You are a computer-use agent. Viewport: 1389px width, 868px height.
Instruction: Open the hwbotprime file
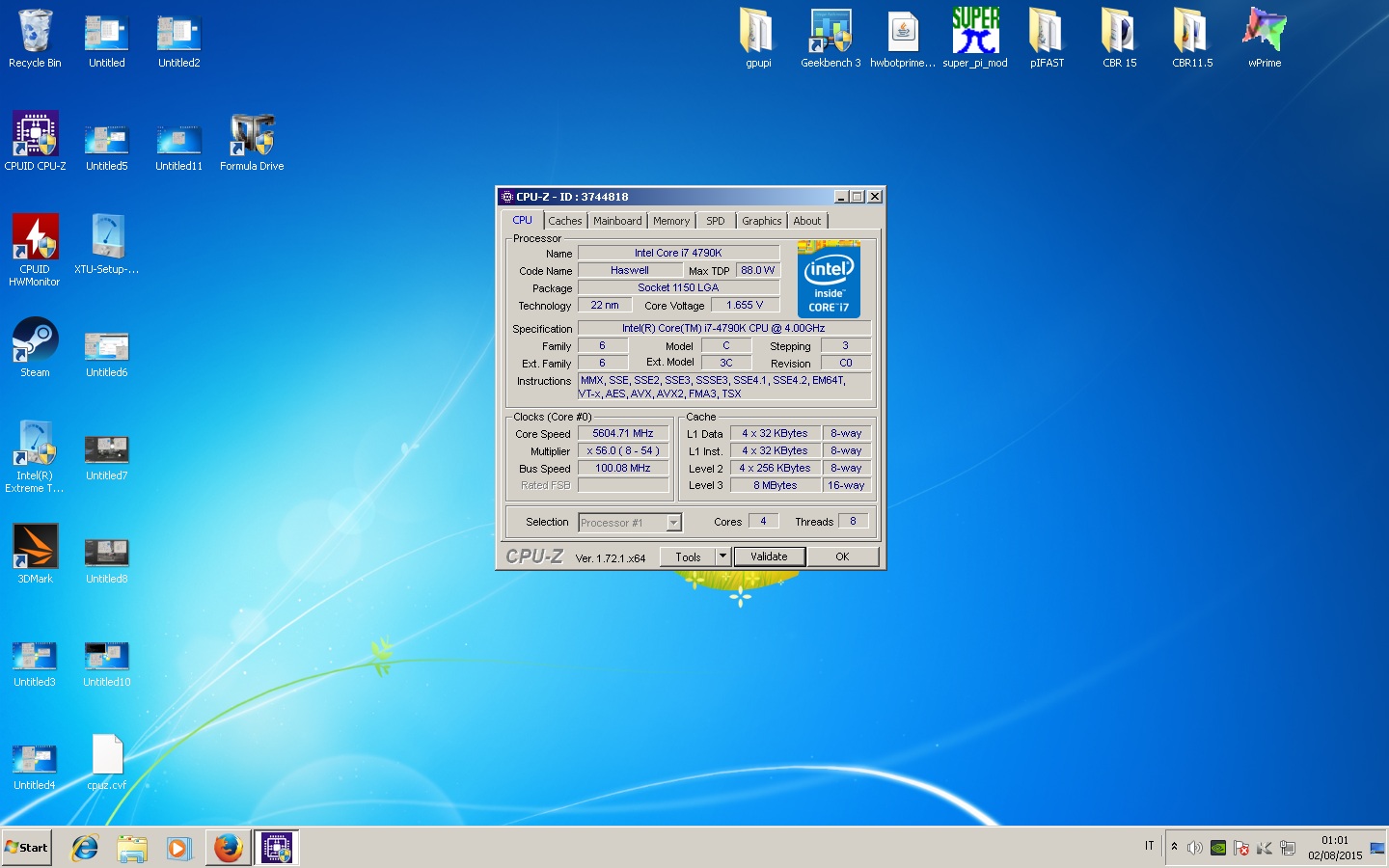pos(903,39)
